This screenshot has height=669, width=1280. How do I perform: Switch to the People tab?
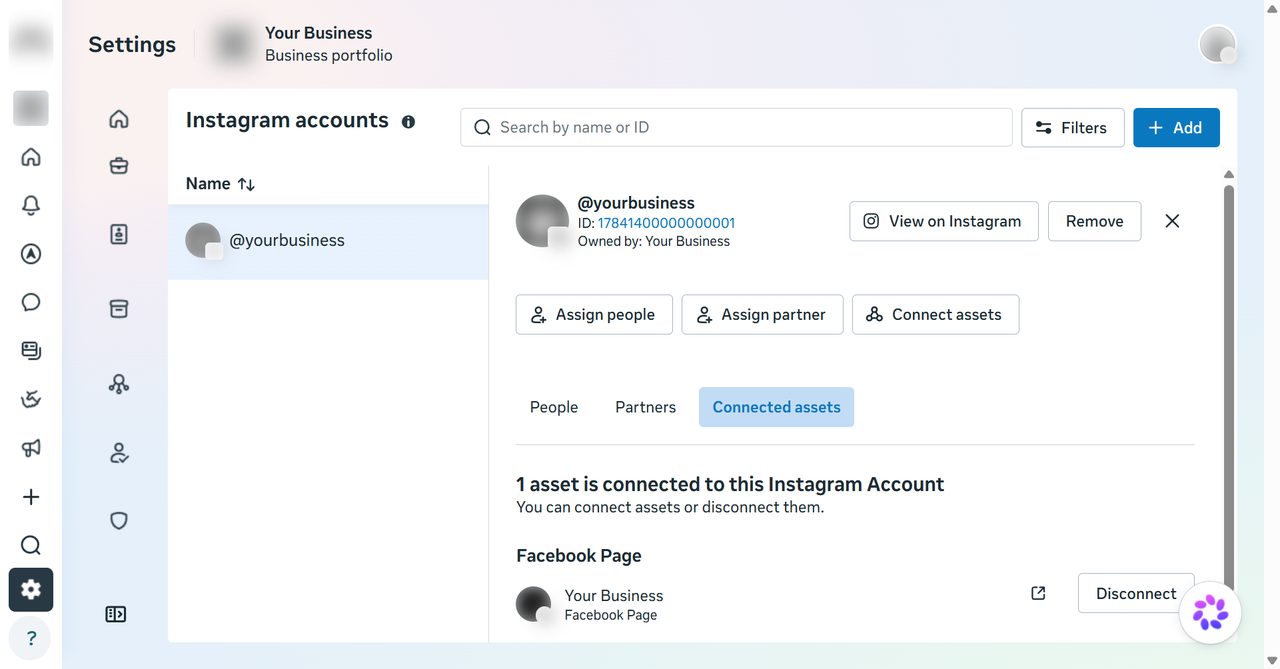coord(554,407)
